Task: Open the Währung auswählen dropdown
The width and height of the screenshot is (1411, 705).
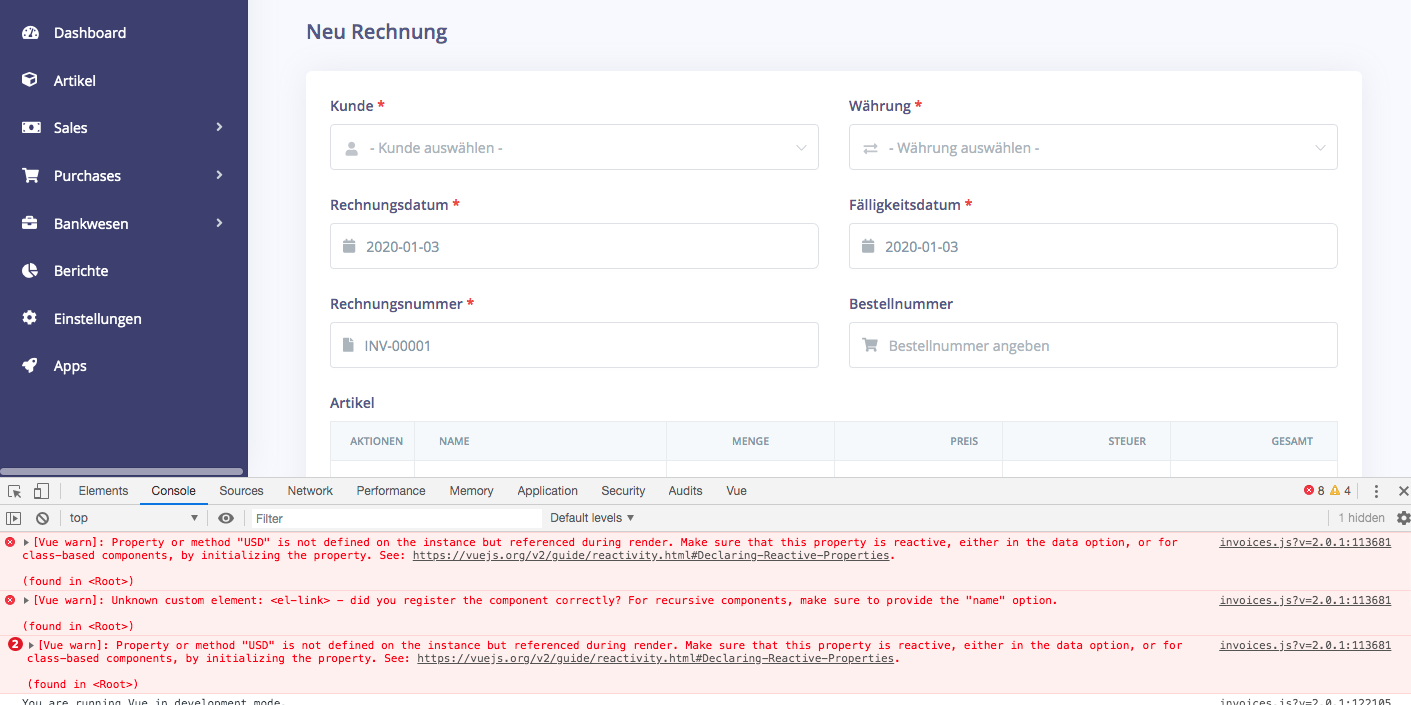Action: coord(1093,147)
